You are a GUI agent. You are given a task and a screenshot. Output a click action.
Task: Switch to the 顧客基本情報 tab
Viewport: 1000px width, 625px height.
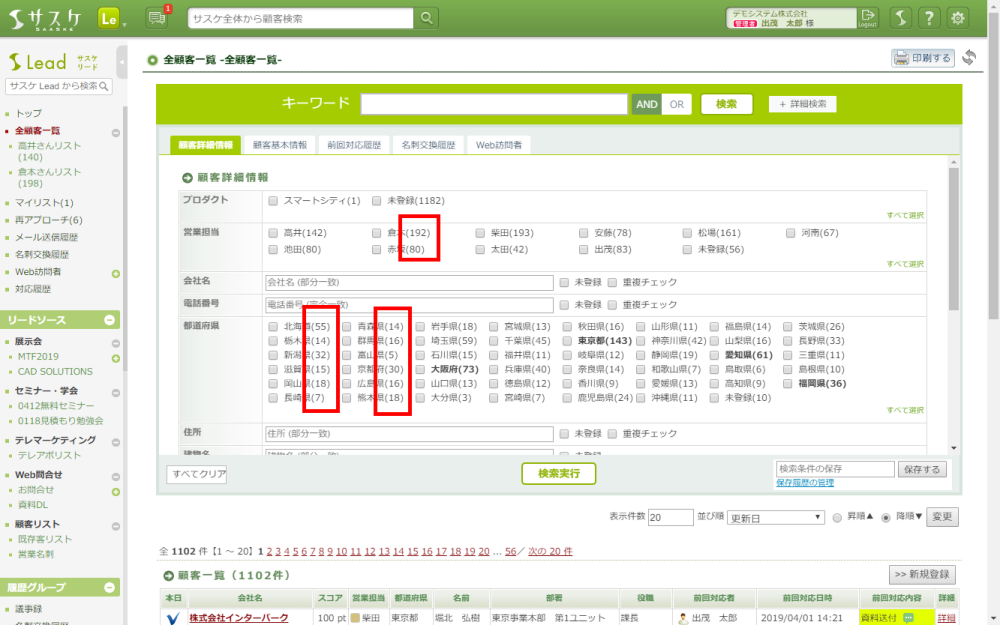point(279,145)
